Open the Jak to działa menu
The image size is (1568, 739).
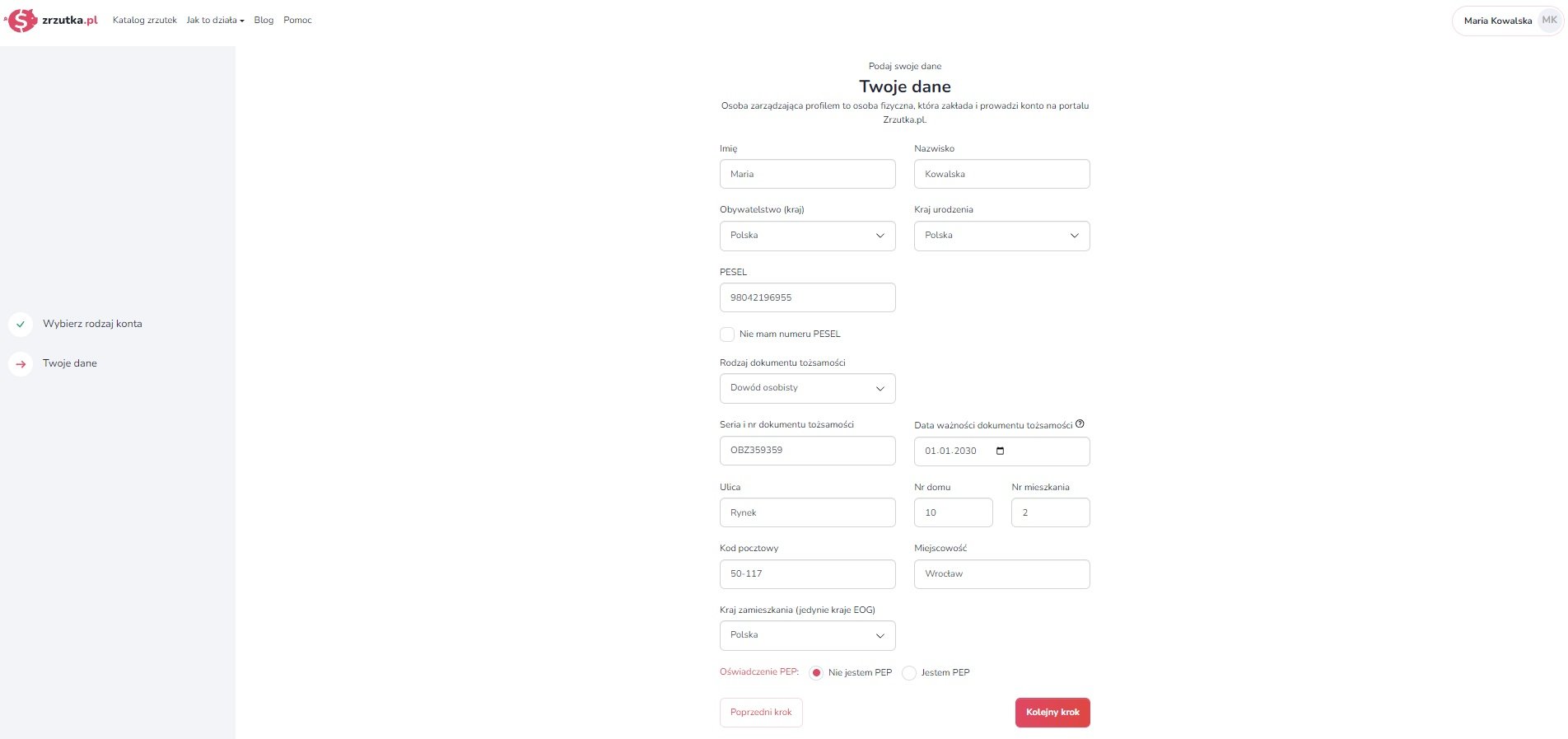(215, 20)
